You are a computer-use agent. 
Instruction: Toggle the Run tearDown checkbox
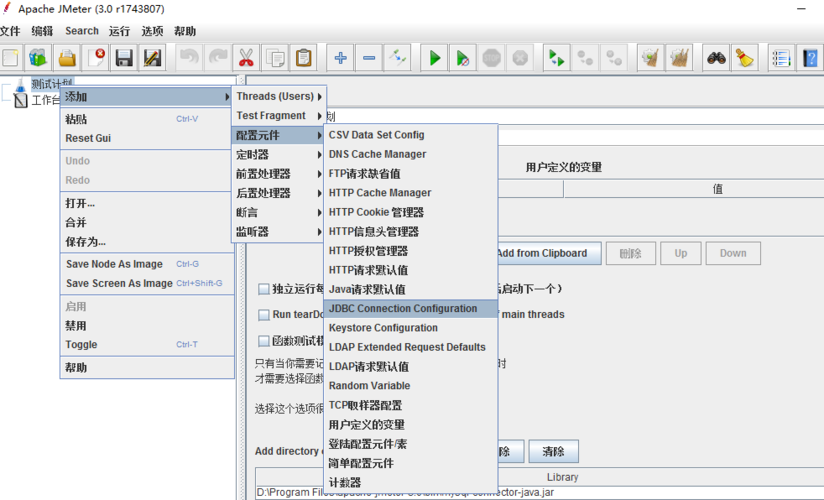264,314
